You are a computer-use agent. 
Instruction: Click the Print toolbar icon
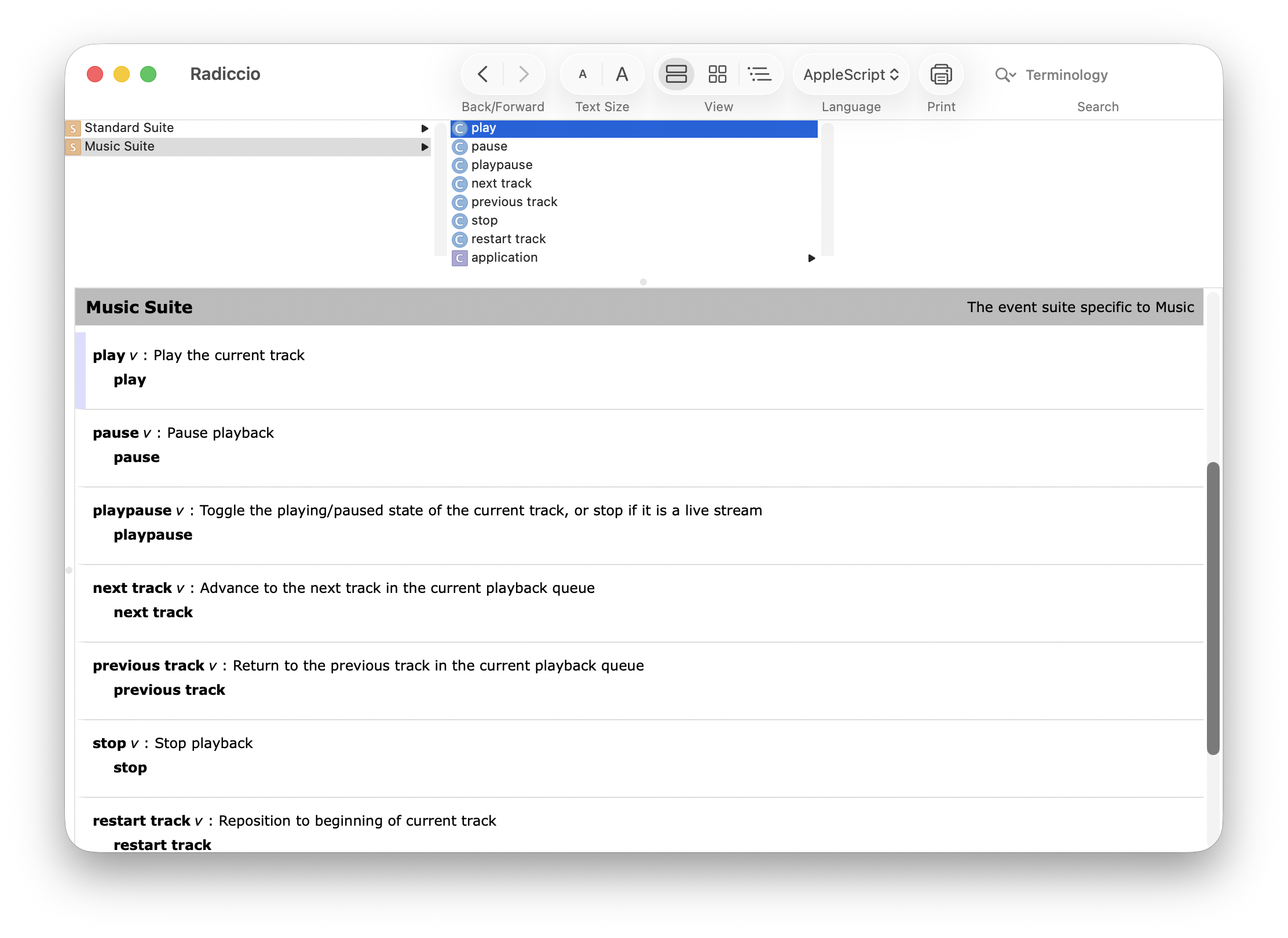941,74
